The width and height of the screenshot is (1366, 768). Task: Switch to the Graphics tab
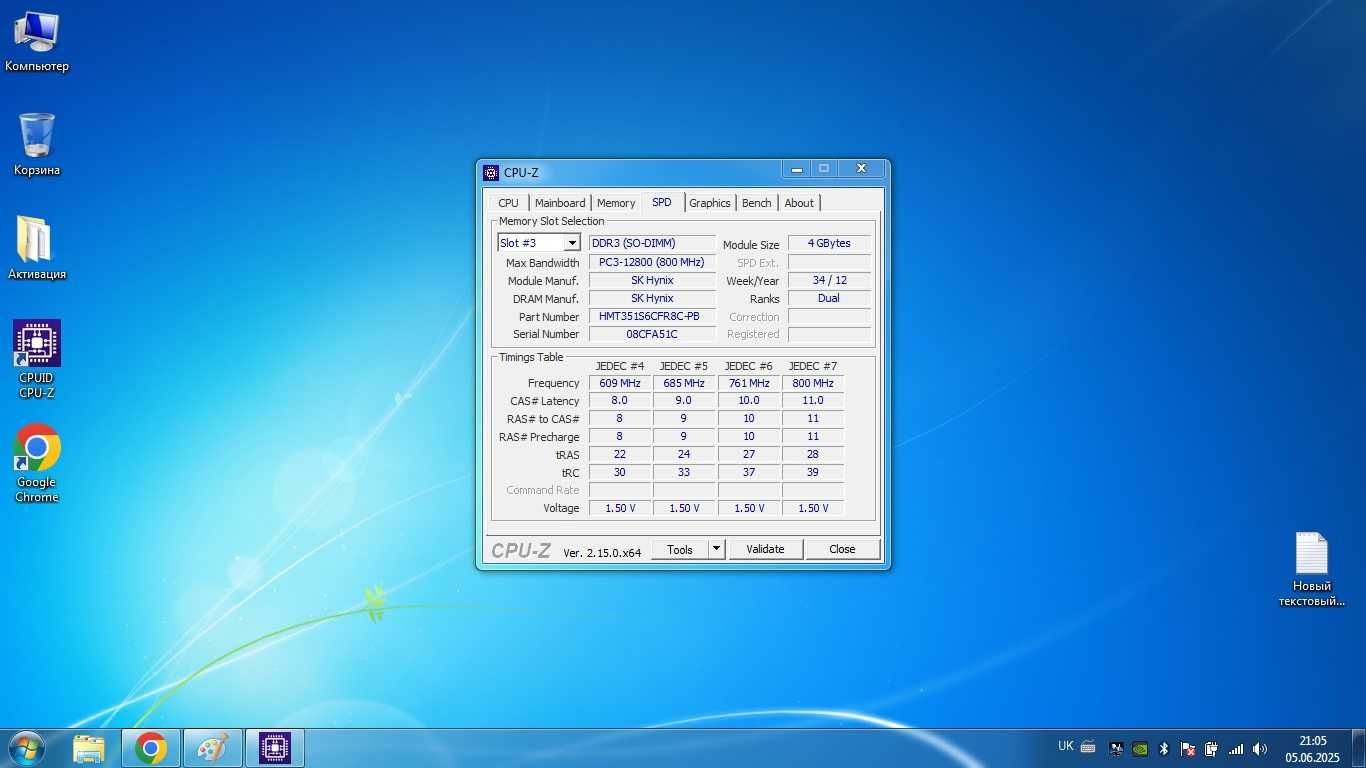pos(710,203)
